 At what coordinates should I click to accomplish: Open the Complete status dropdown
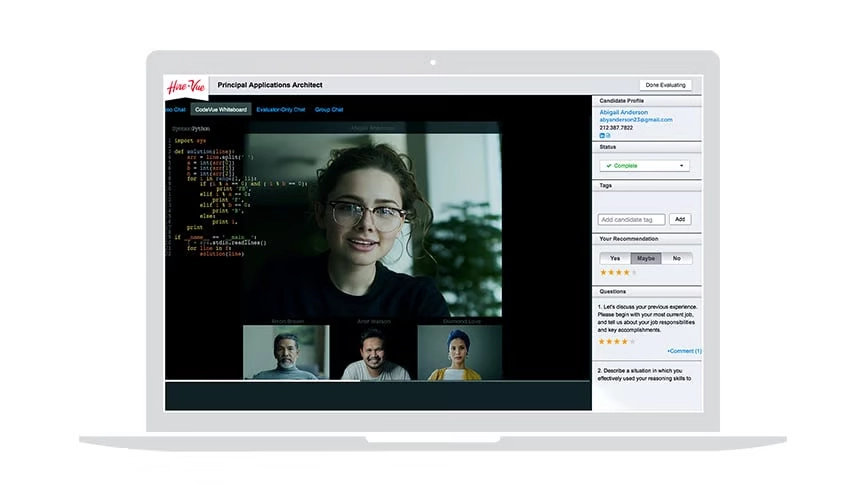644,166
